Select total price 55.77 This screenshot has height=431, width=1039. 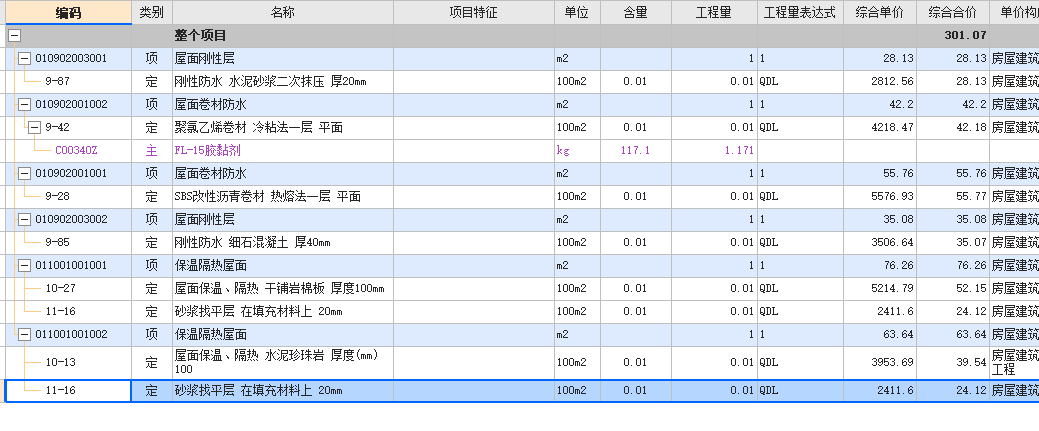pyautogui.click(x=953, y=196)
